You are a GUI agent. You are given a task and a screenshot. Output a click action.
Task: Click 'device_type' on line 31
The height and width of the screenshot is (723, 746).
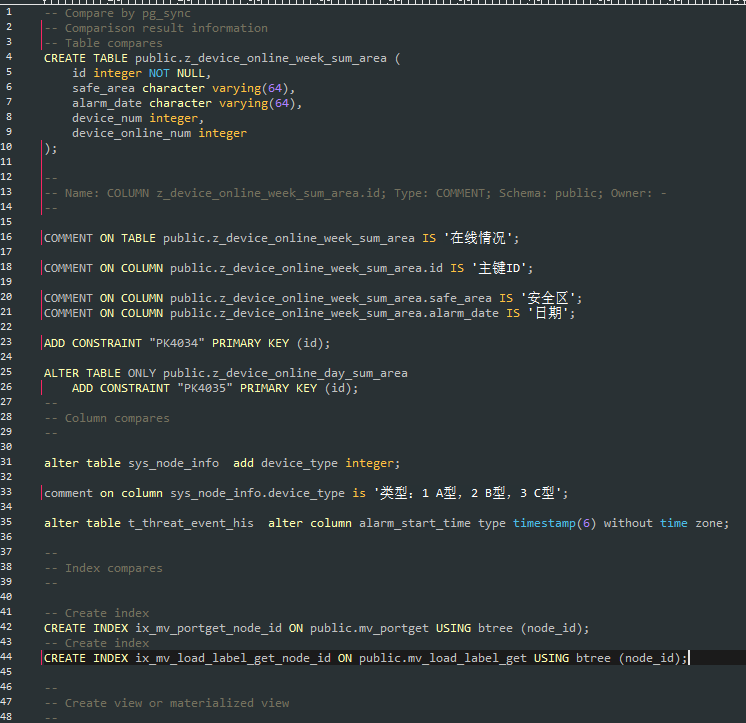coord(299,463)
